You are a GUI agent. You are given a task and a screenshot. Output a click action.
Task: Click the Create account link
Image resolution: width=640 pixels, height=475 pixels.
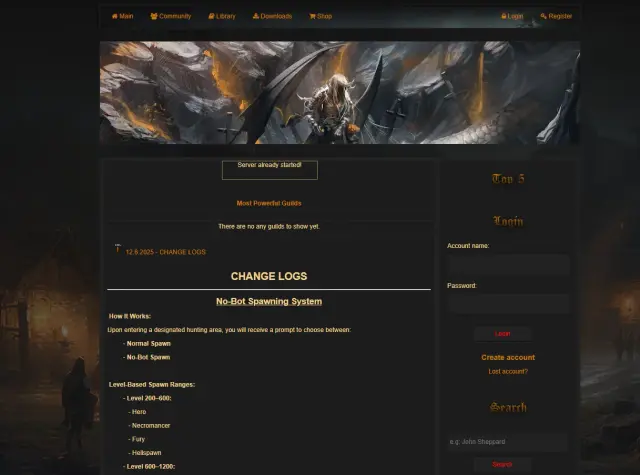508,357
